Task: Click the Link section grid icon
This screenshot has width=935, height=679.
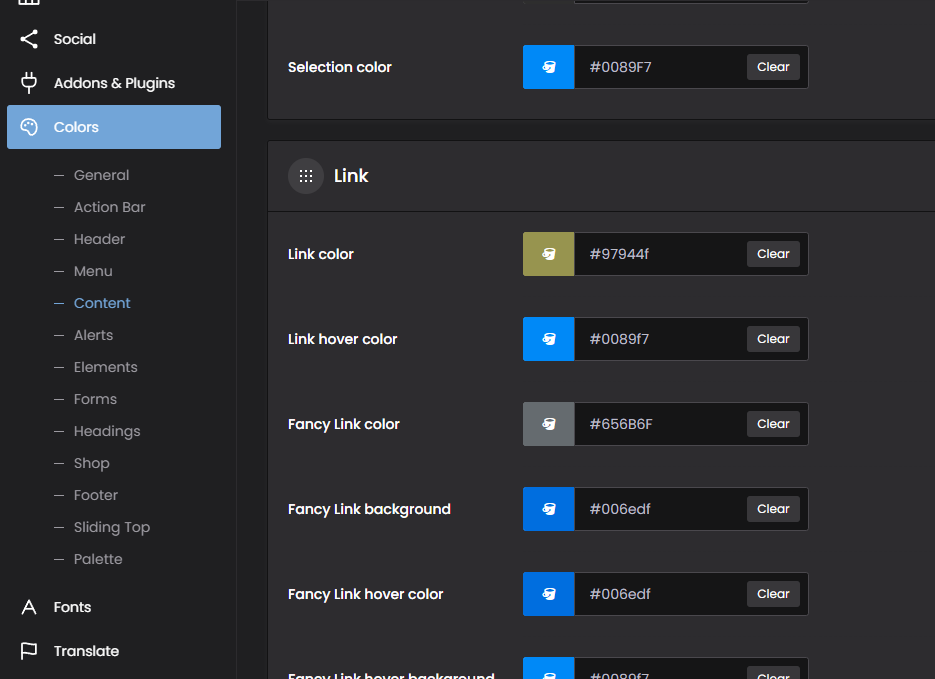Action: (x=306, y=176)
